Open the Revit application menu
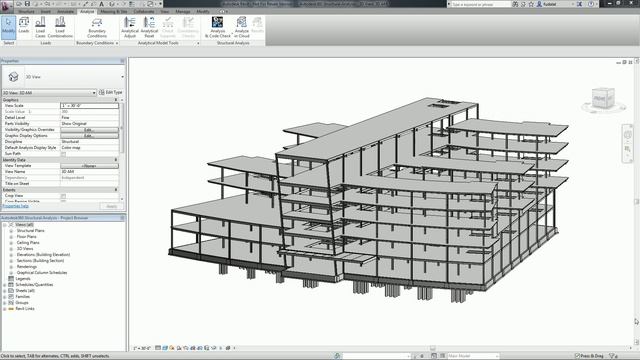Viewport: 640px width, 360px height. [6, 6]
